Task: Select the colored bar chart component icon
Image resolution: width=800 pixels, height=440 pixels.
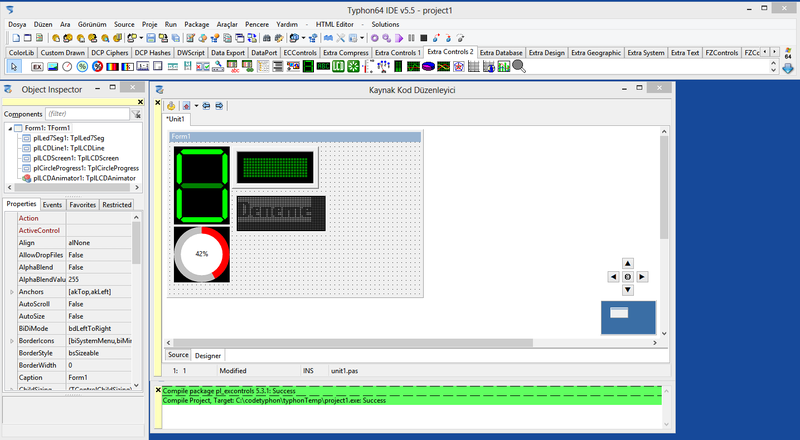Action: click(504, 66)
